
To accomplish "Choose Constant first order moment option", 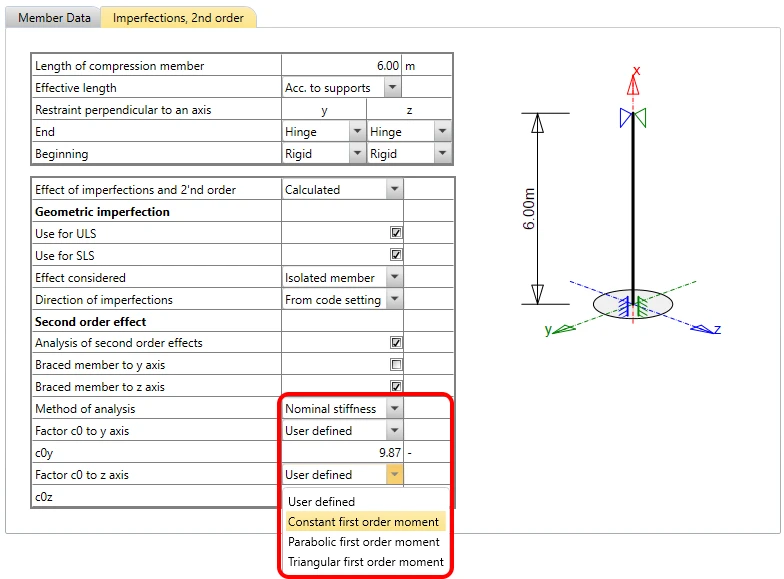I will [364, 522].
